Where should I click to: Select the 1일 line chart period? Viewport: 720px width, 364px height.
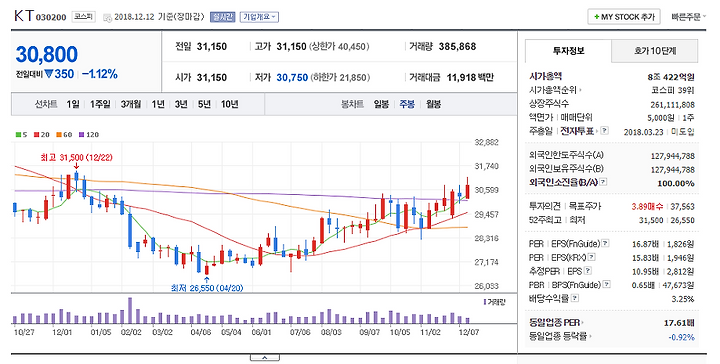click(x=73, y=105)
